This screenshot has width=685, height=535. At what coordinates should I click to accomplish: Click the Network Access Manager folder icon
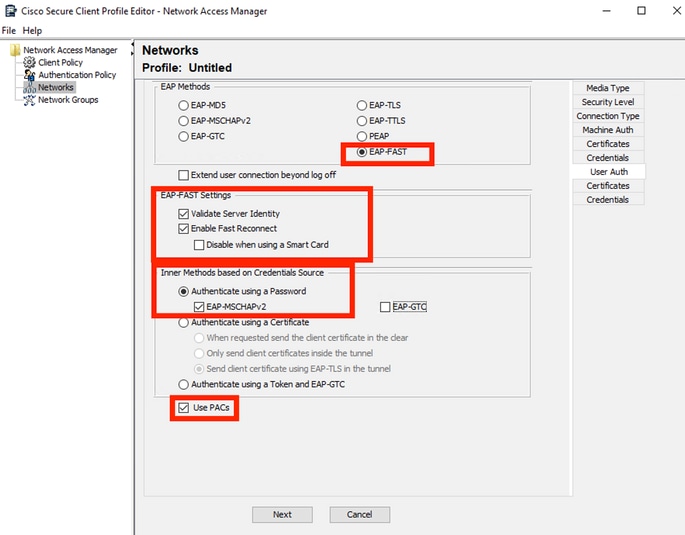15,50
